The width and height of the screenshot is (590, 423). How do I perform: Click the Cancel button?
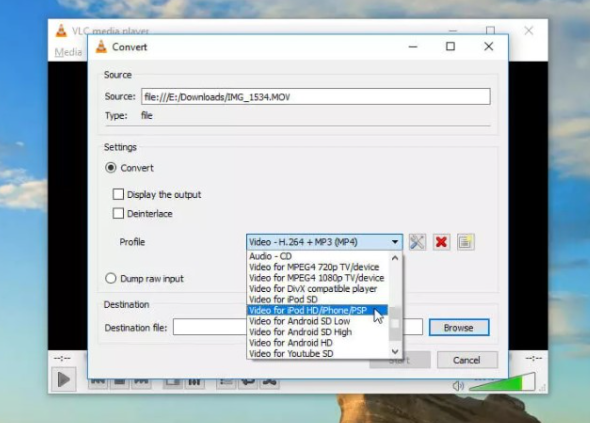(467, 360)
